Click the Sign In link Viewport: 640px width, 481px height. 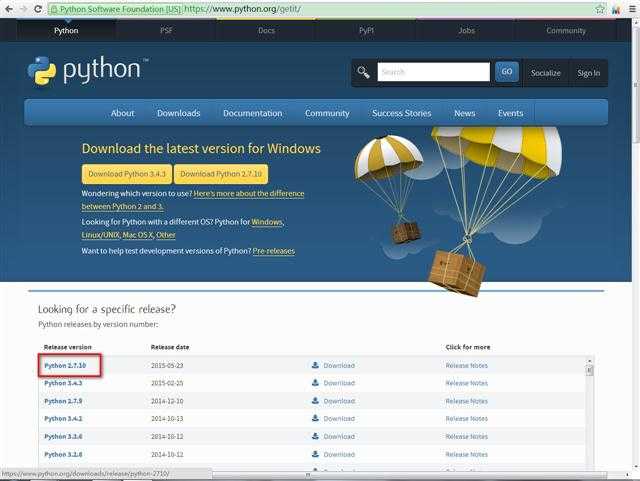pyautogui.click(x=588, y=73)
